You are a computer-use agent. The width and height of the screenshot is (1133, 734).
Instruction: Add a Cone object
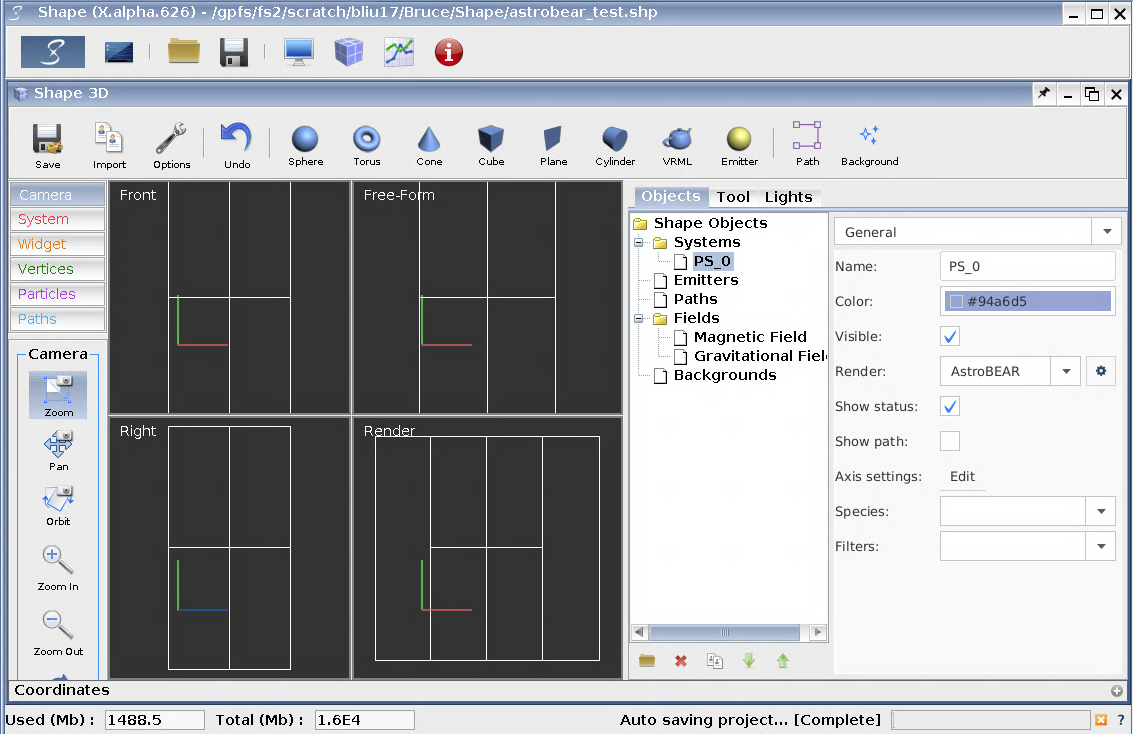pos(428,145)
